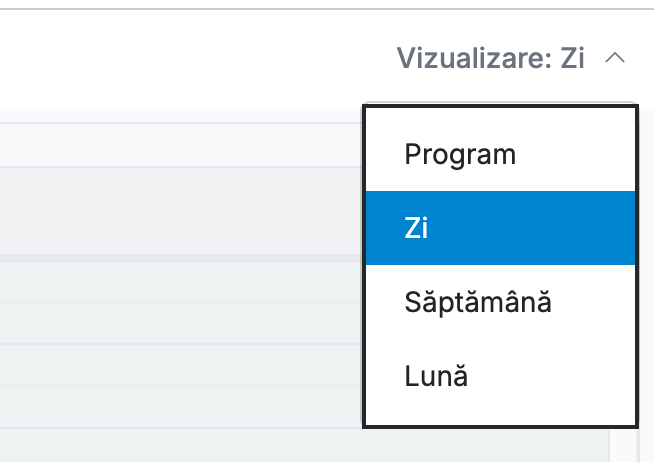Collapse the view menu using the chevron arrow
This screenshot has width=654, height=462.
615,58
